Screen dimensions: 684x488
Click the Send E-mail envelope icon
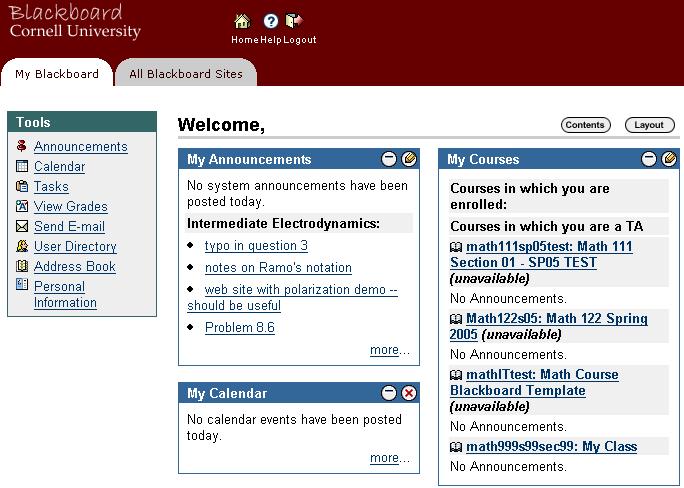click(21, 226)
